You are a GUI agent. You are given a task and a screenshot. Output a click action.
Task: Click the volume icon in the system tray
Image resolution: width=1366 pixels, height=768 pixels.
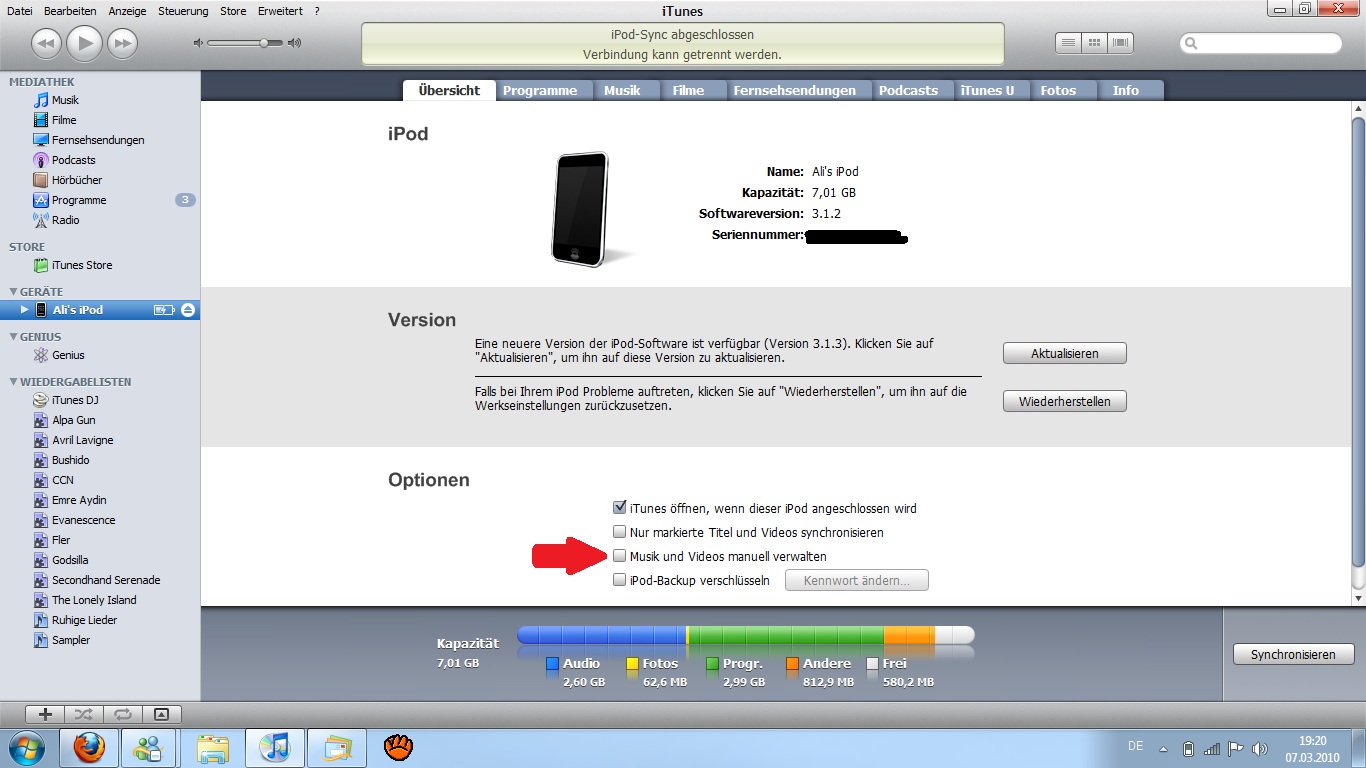(x=1259, y=748)
